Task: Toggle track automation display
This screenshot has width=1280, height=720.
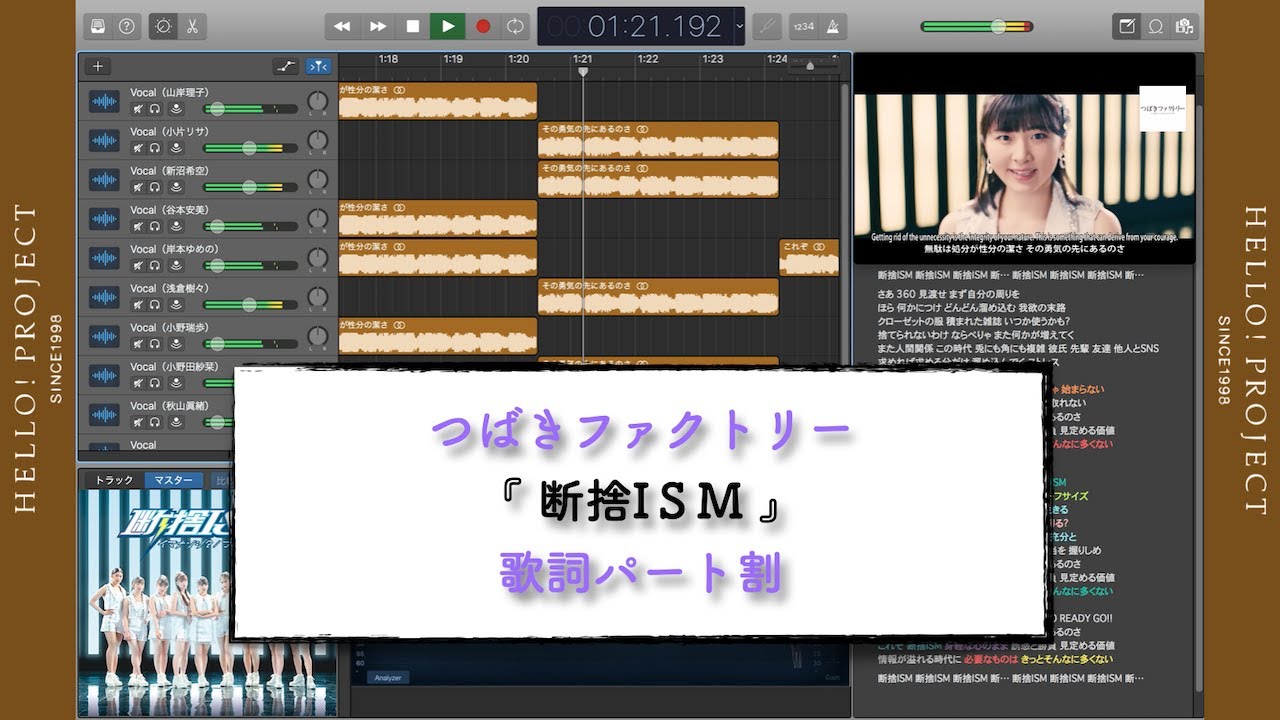Action: pyautogui.click(x=286, y=67)
